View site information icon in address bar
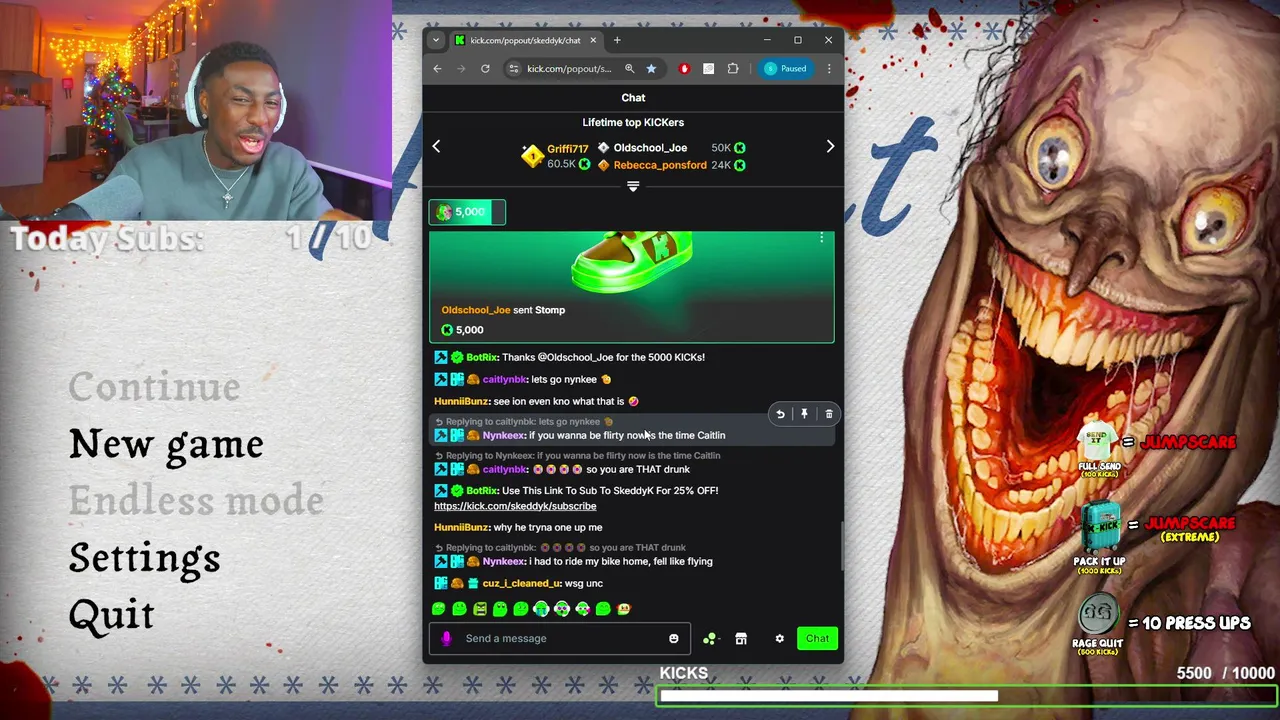The image size is (1280, 720). (514, 69)
